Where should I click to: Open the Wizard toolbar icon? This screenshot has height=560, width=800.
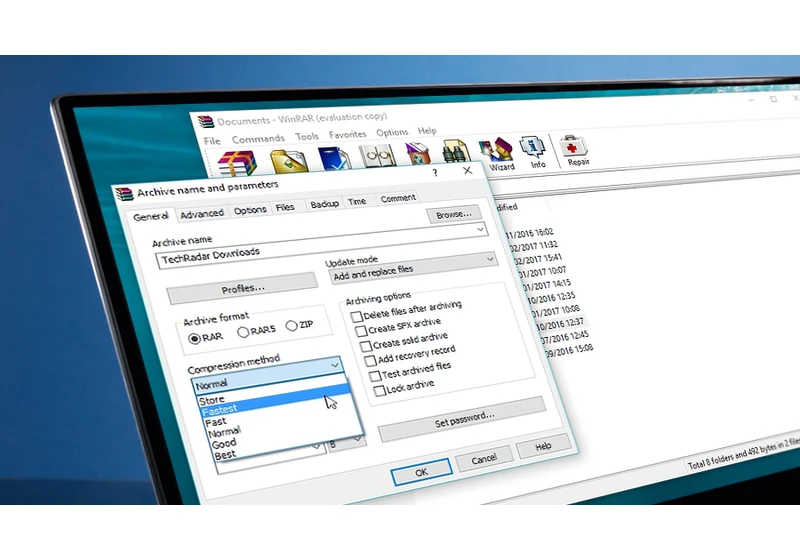(x=496, y=154)
